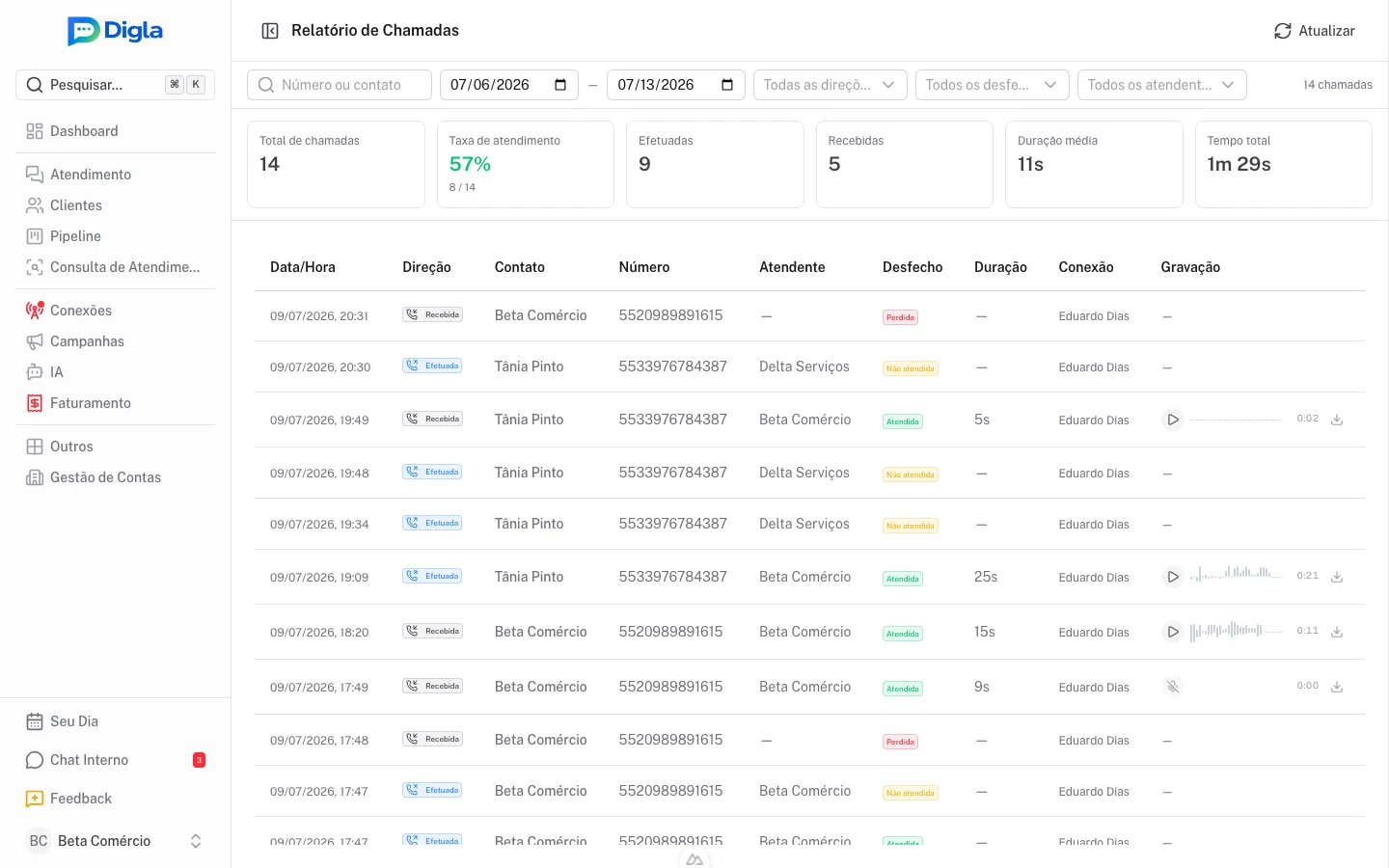Expand the Beta Comércio account switcher

pyautogui.click(x=115, y=841)
